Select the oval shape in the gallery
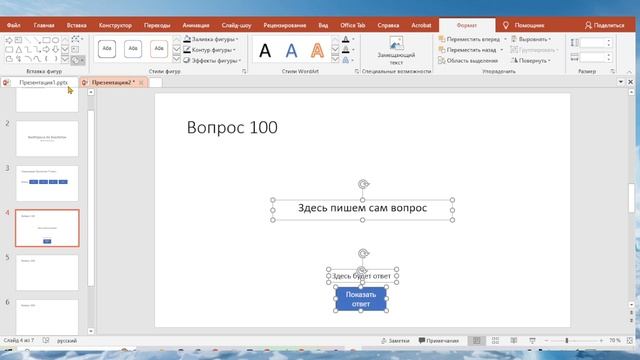This screenshot has height=360, width=640. click(56, 40)
